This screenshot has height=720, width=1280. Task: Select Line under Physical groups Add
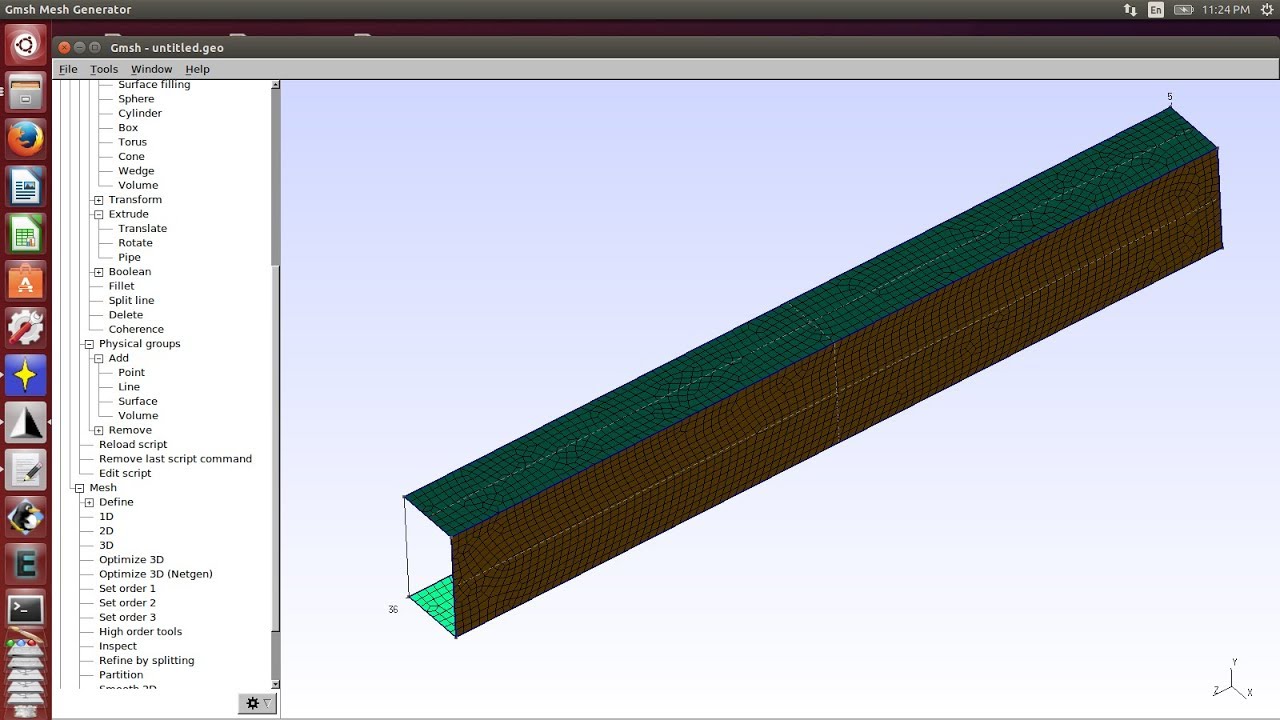(x=129, y=387)
